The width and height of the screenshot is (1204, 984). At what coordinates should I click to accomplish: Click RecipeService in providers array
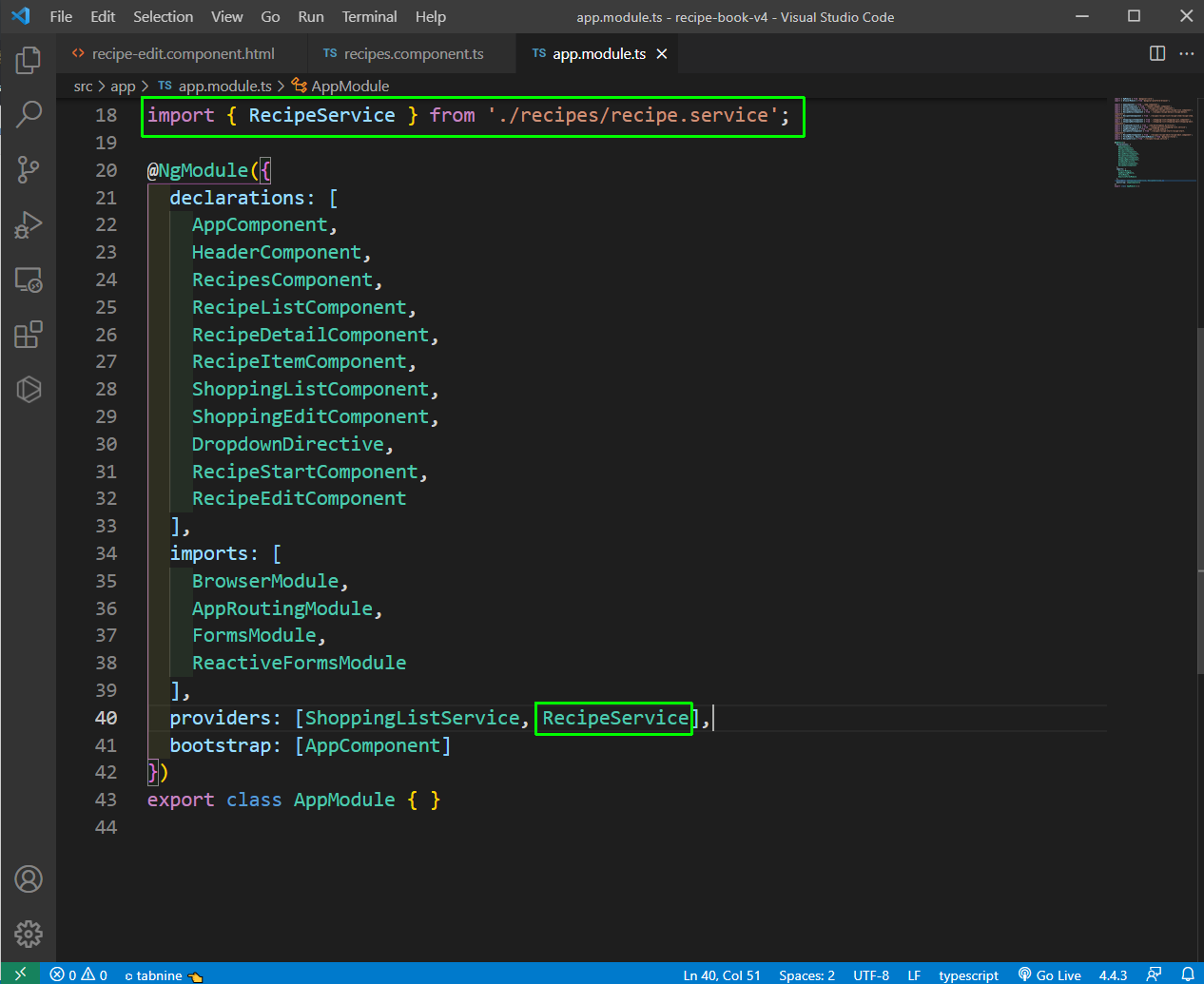pyautogui.click(x=615, y=718)
